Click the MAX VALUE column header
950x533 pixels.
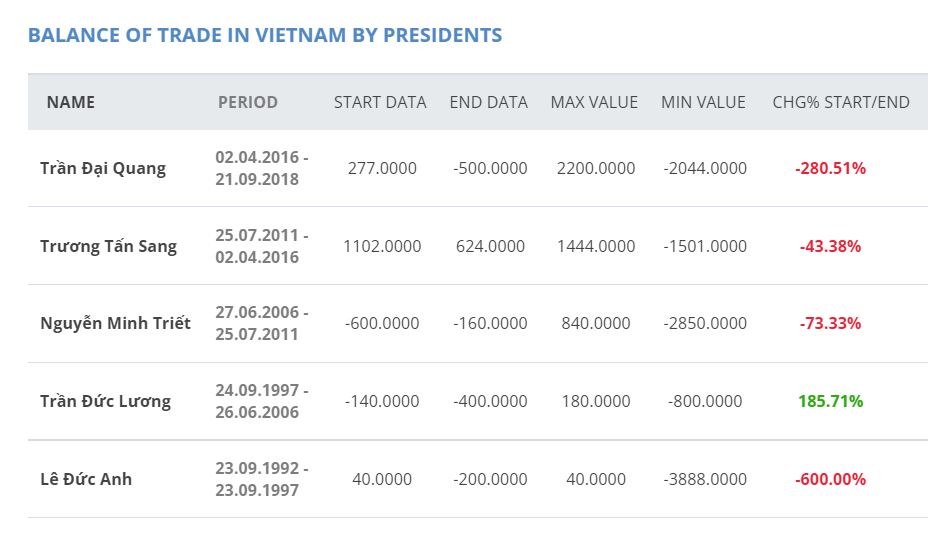(x=594, y=102)
